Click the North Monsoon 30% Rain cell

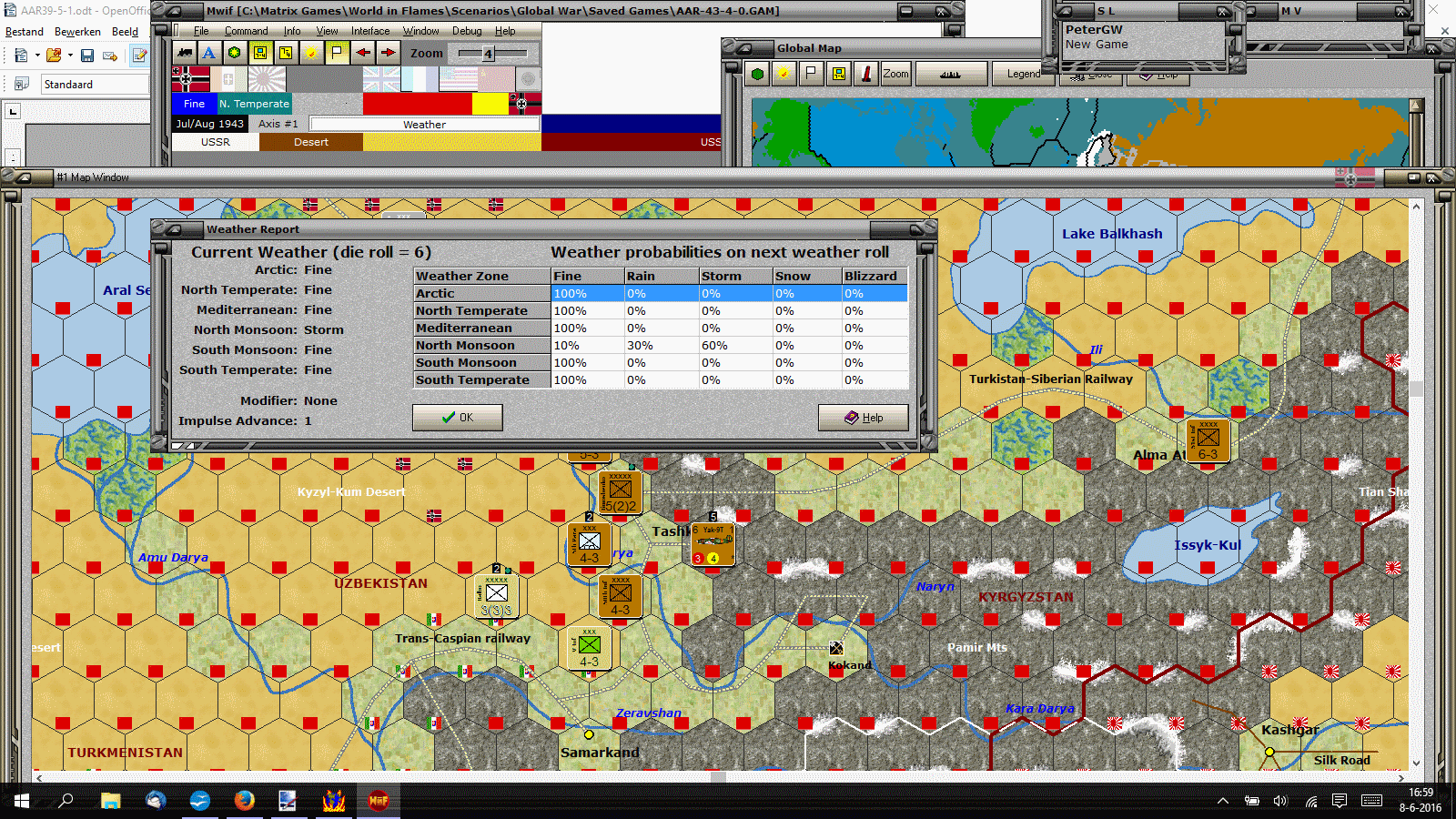point(661,345)
